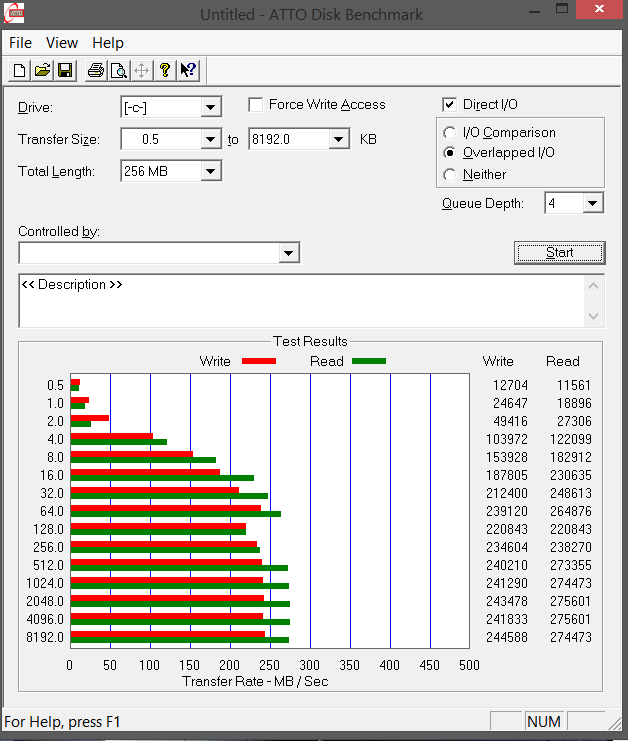Viewport: 628px width, 741px height.
Task: Click the four-arrow move toolbar icon
Action: click(x=141, y=71)
